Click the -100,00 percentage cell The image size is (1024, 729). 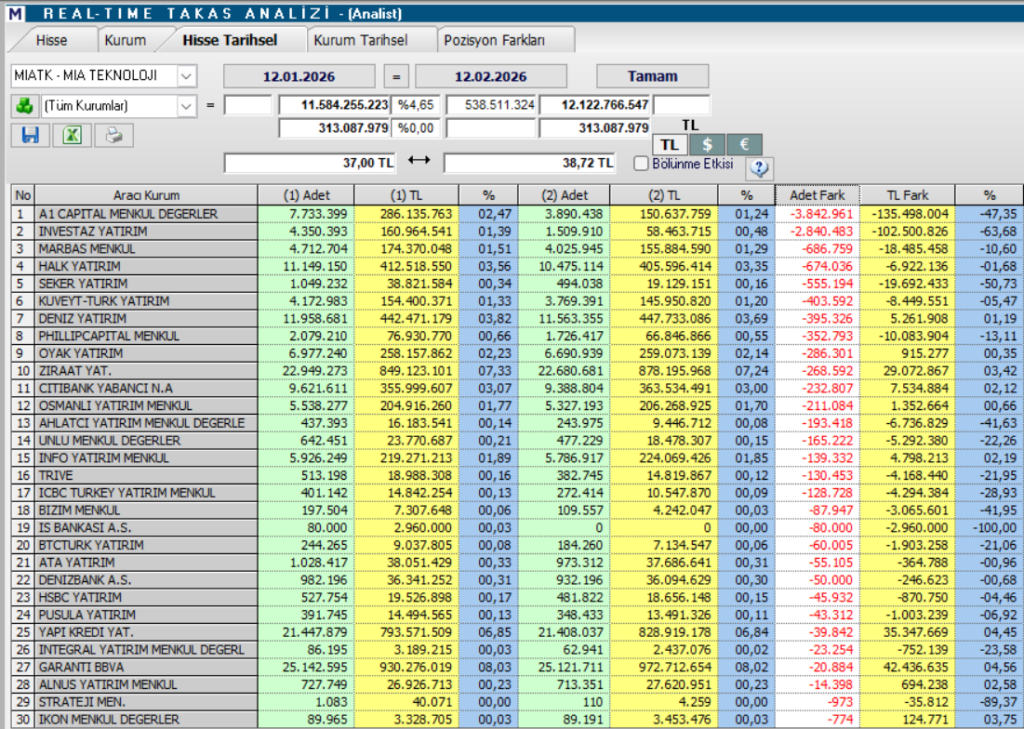(989, 527)
